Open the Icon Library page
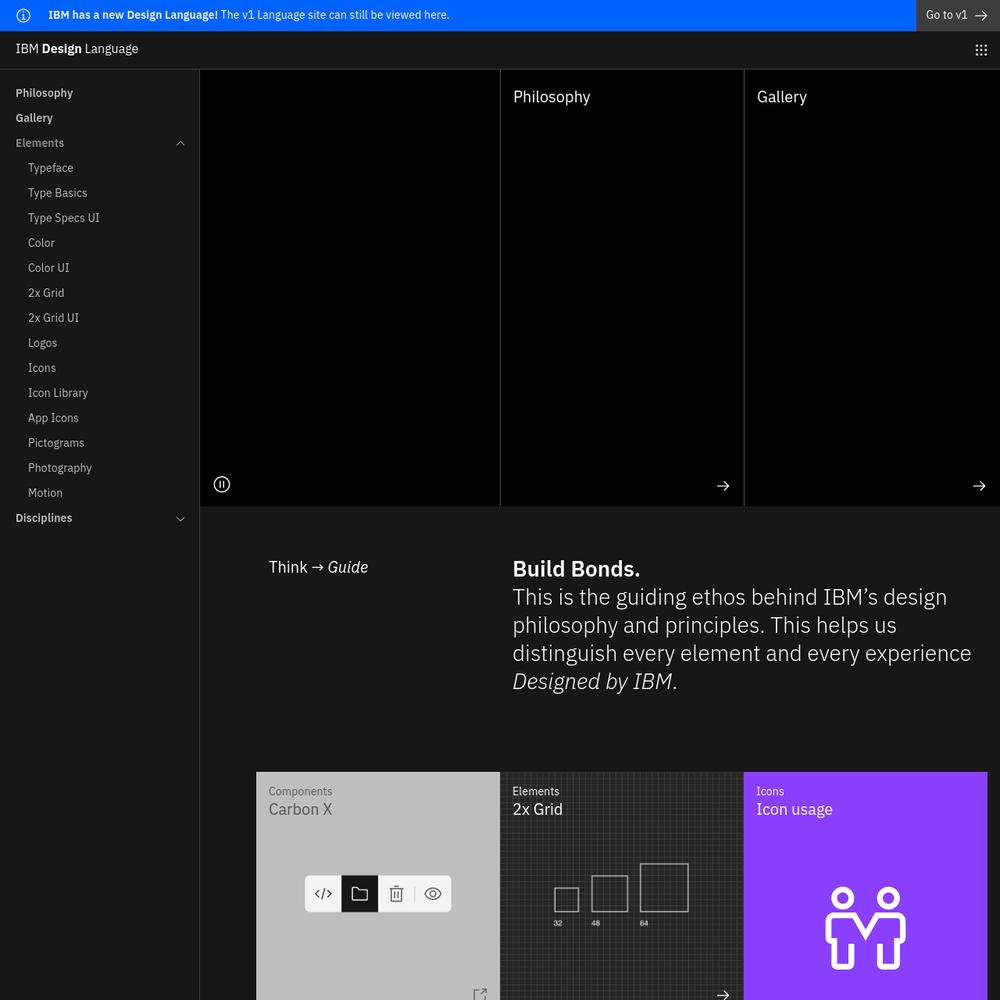The height and width of the screenshot is (1000, 1000). (58, 393)
